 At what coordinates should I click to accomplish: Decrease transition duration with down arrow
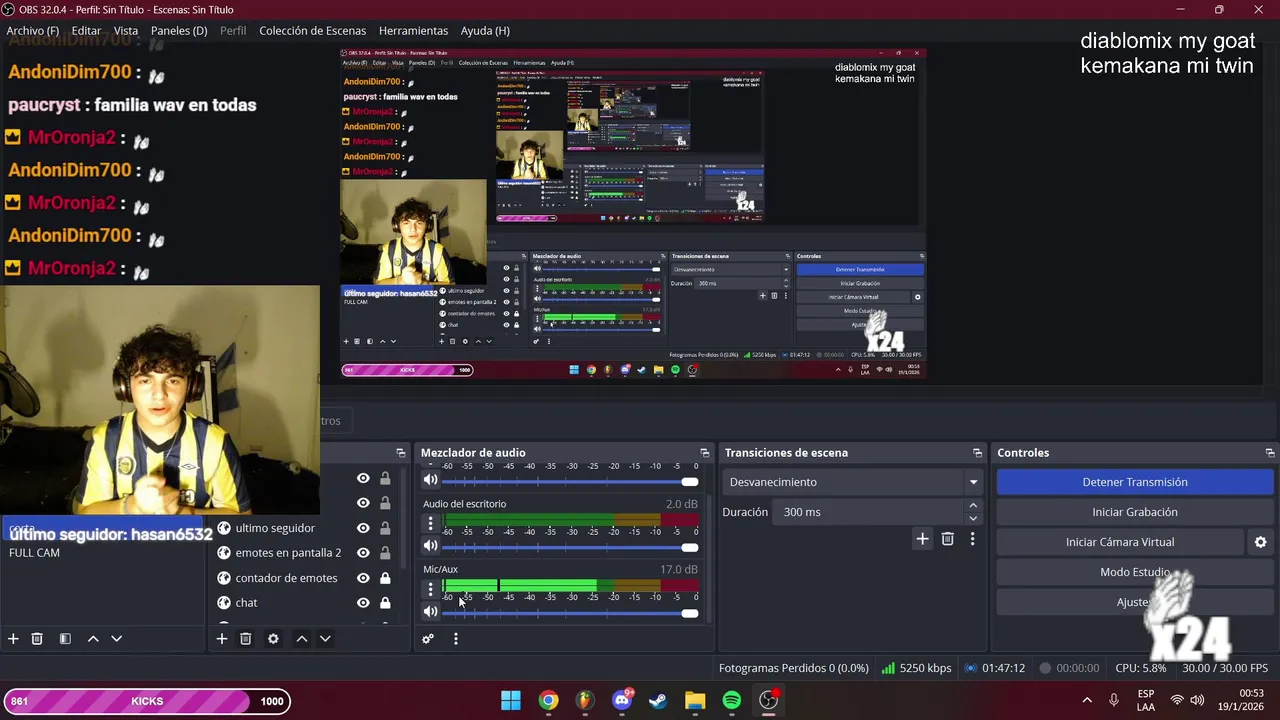972,518
